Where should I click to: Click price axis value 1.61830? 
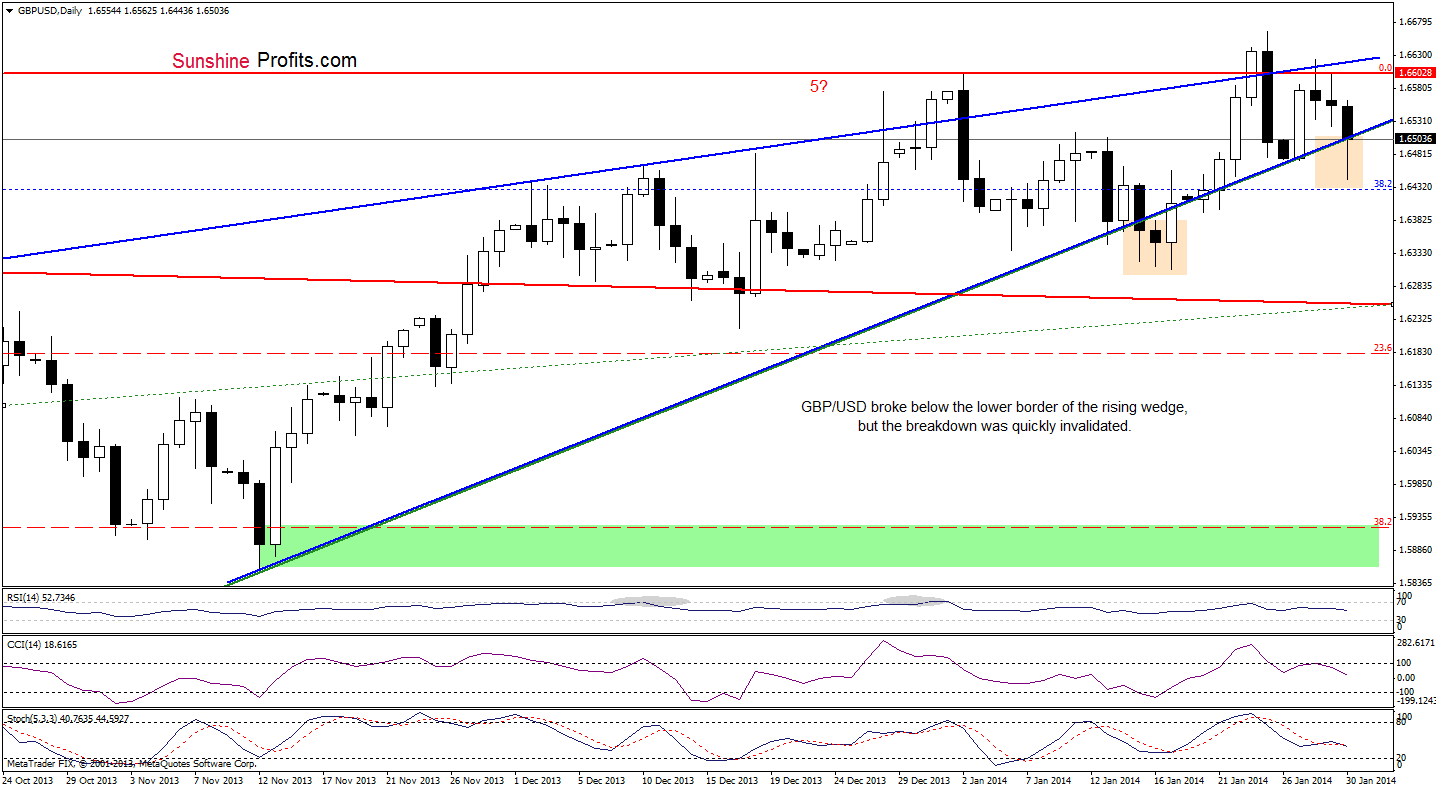(1415, 351)
